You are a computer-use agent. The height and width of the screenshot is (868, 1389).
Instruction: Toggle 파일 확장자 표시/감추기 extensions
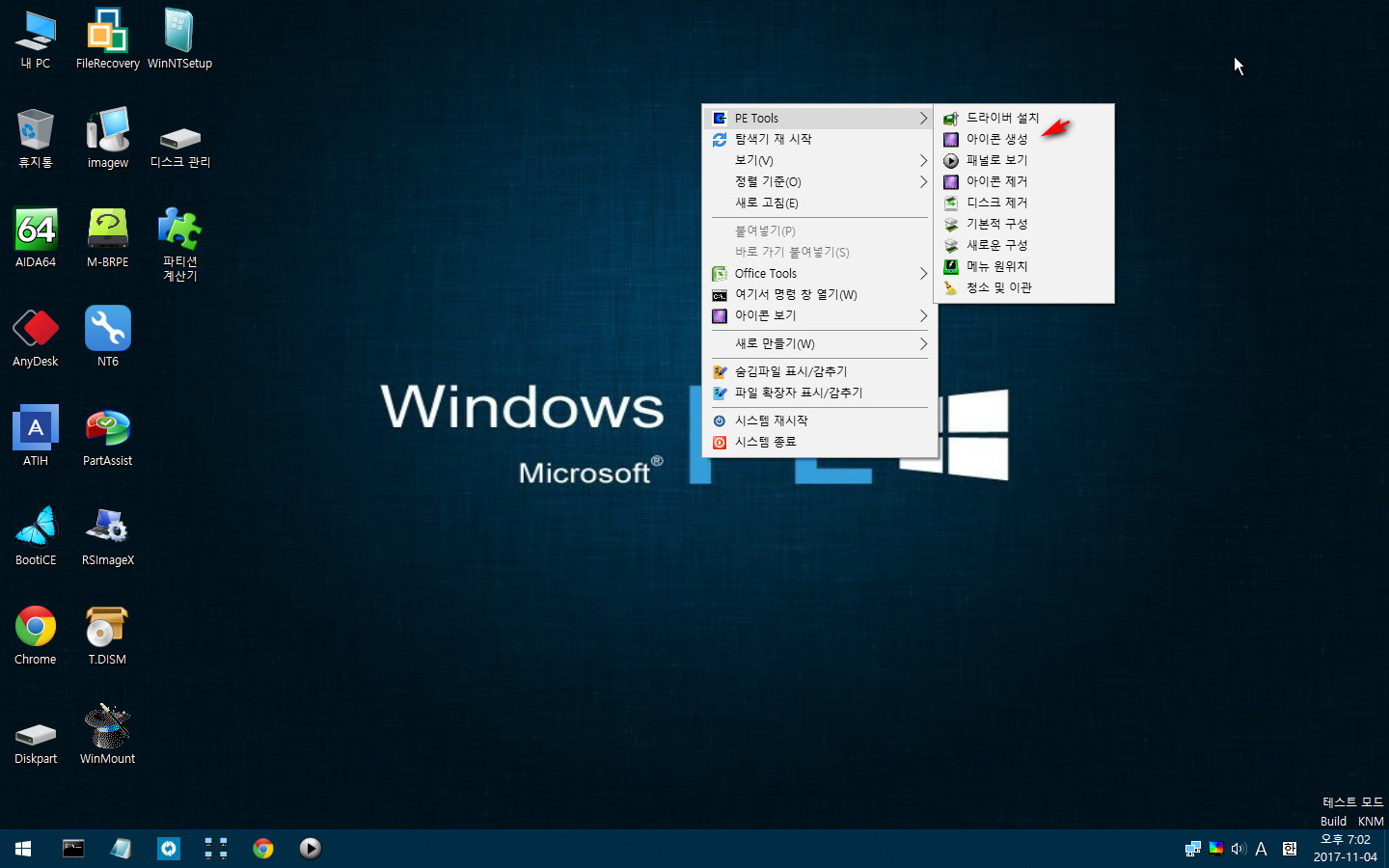click(820, 393)
